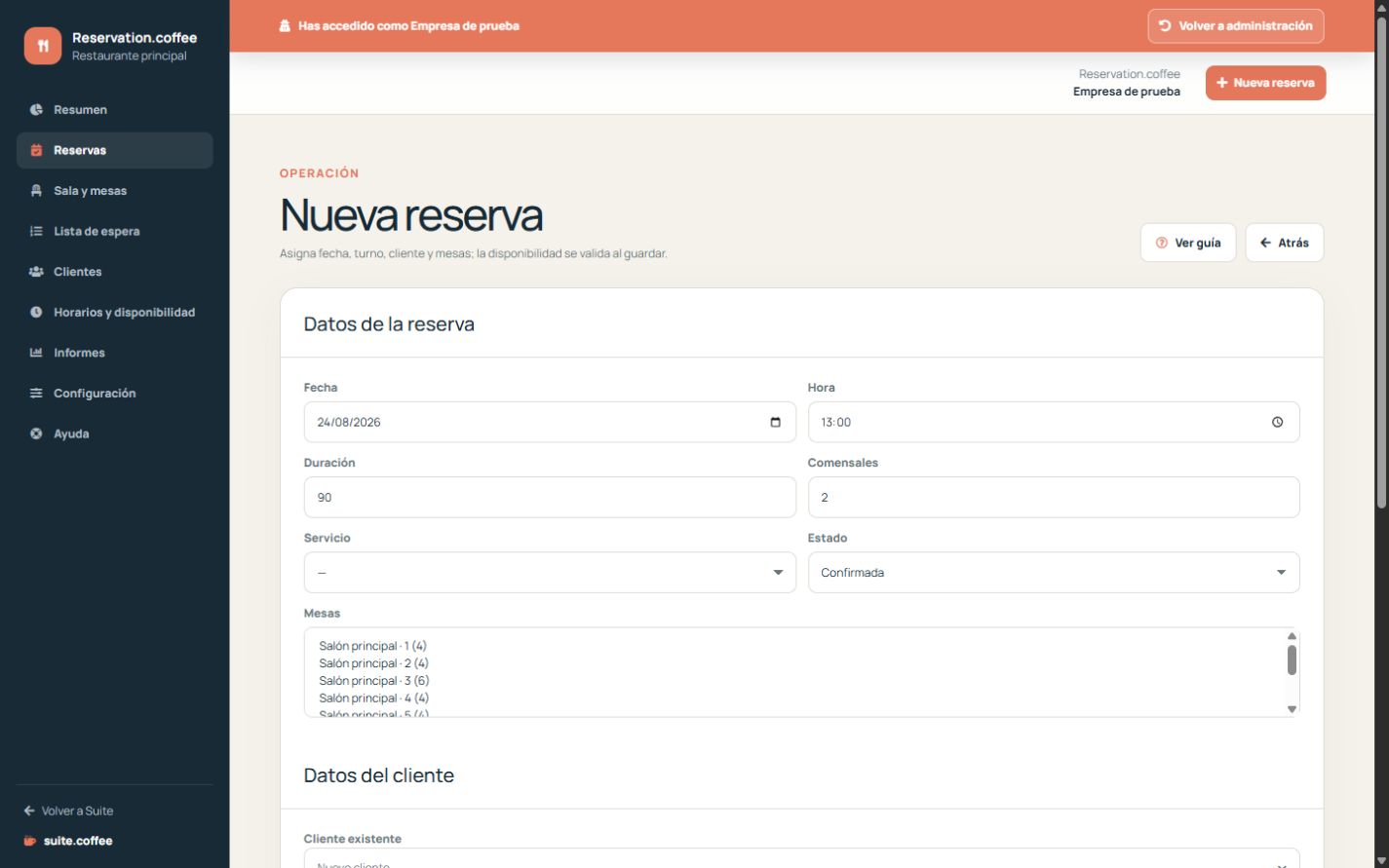Click the Clientes people icon

coord(36,272)
